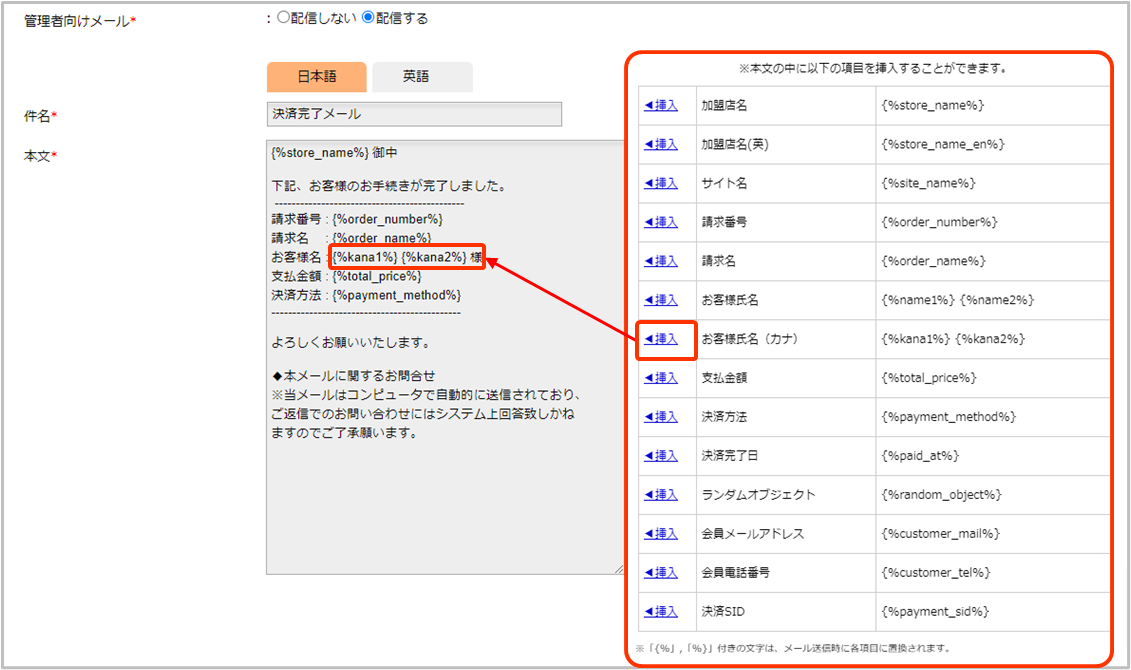This screenshot has height=670, width=1131.
Task: Switch to the 日本語 tab
Action: coord(317,77)
